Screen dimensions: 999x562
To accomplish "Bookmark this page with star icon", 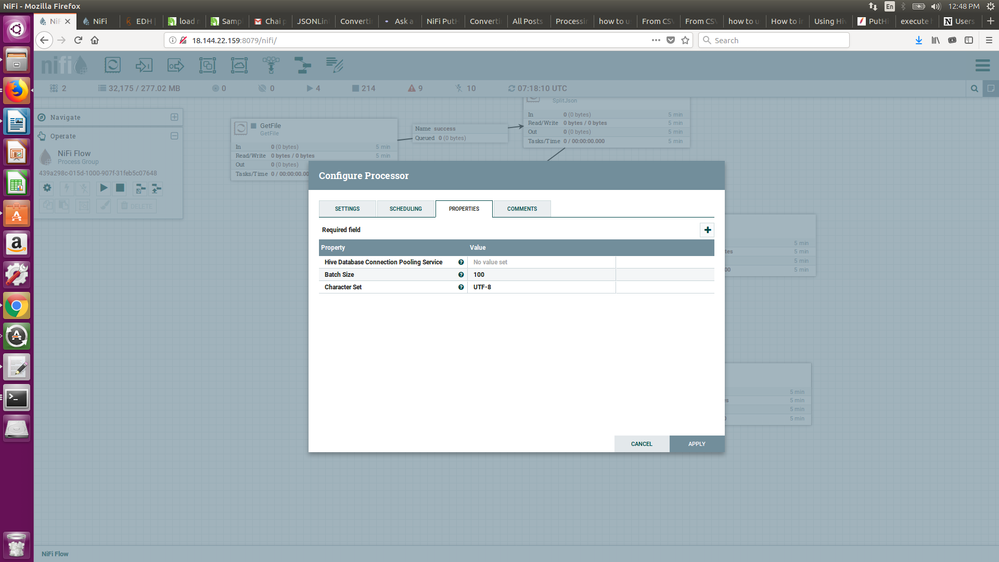I will [x=685, y=40].
